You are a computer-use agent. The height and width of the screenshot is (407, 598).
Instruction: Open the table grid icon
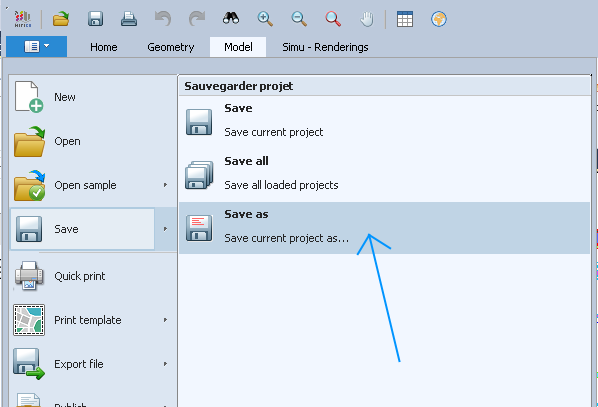pos(405,19)
